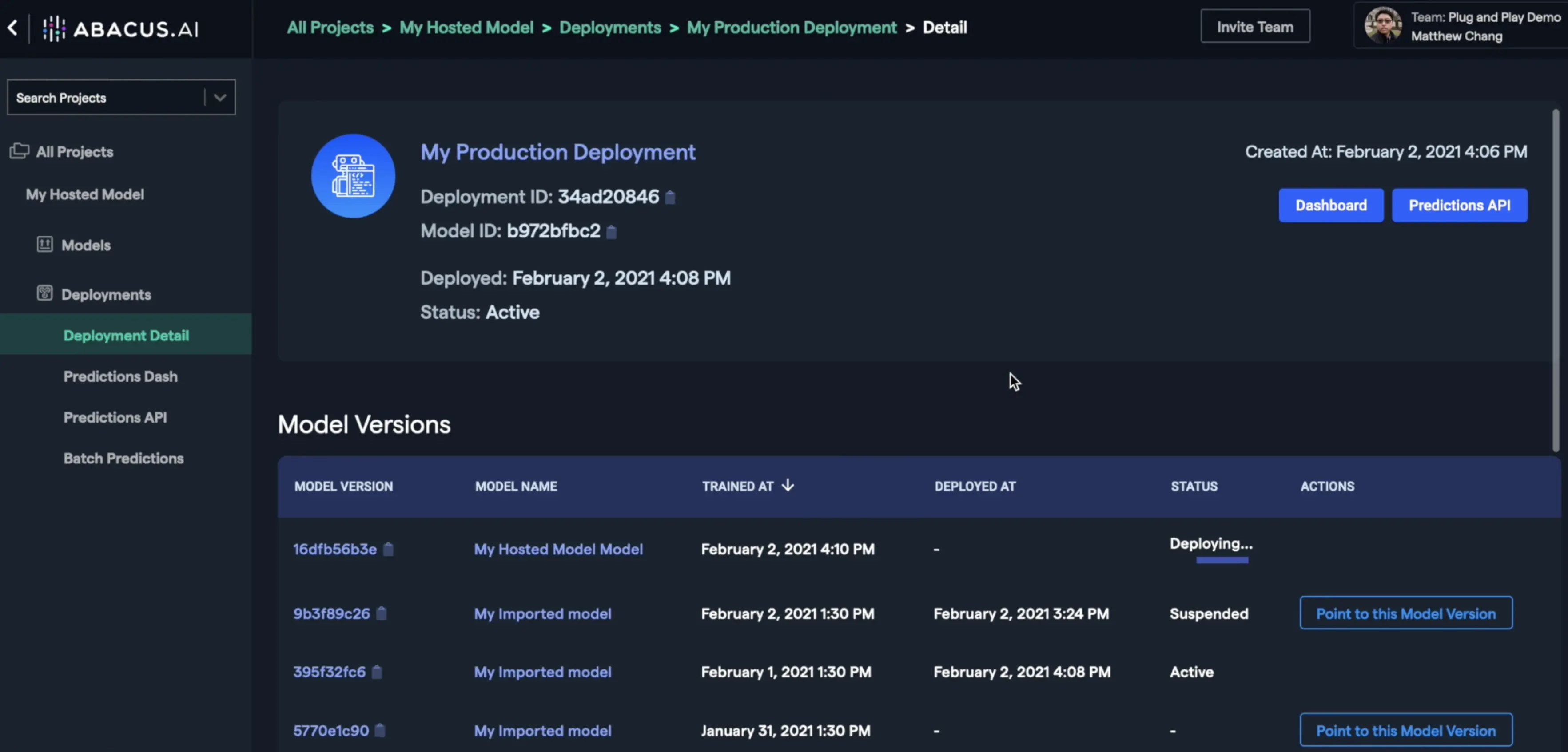Screen dimensions: 1568x752
Task: Click the blue Predictions API button
Action: (x=1460, y=205)
